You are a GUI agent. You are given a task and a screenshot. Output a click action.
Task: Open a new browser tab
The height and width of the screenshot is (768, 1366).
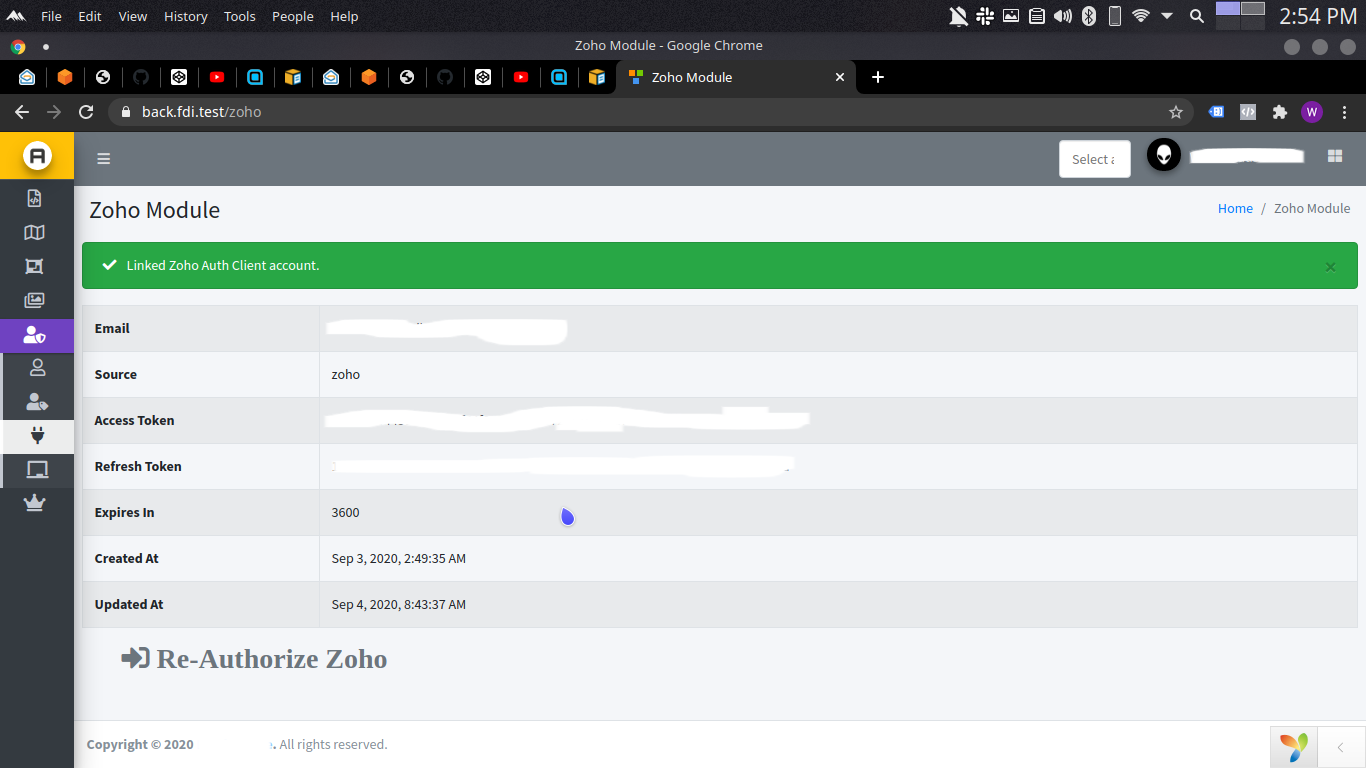[878, 77]
